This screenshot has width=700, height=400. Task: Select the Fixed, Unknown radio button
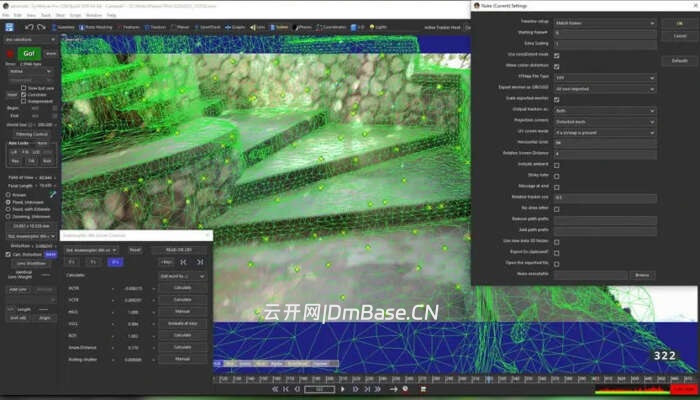8,202
